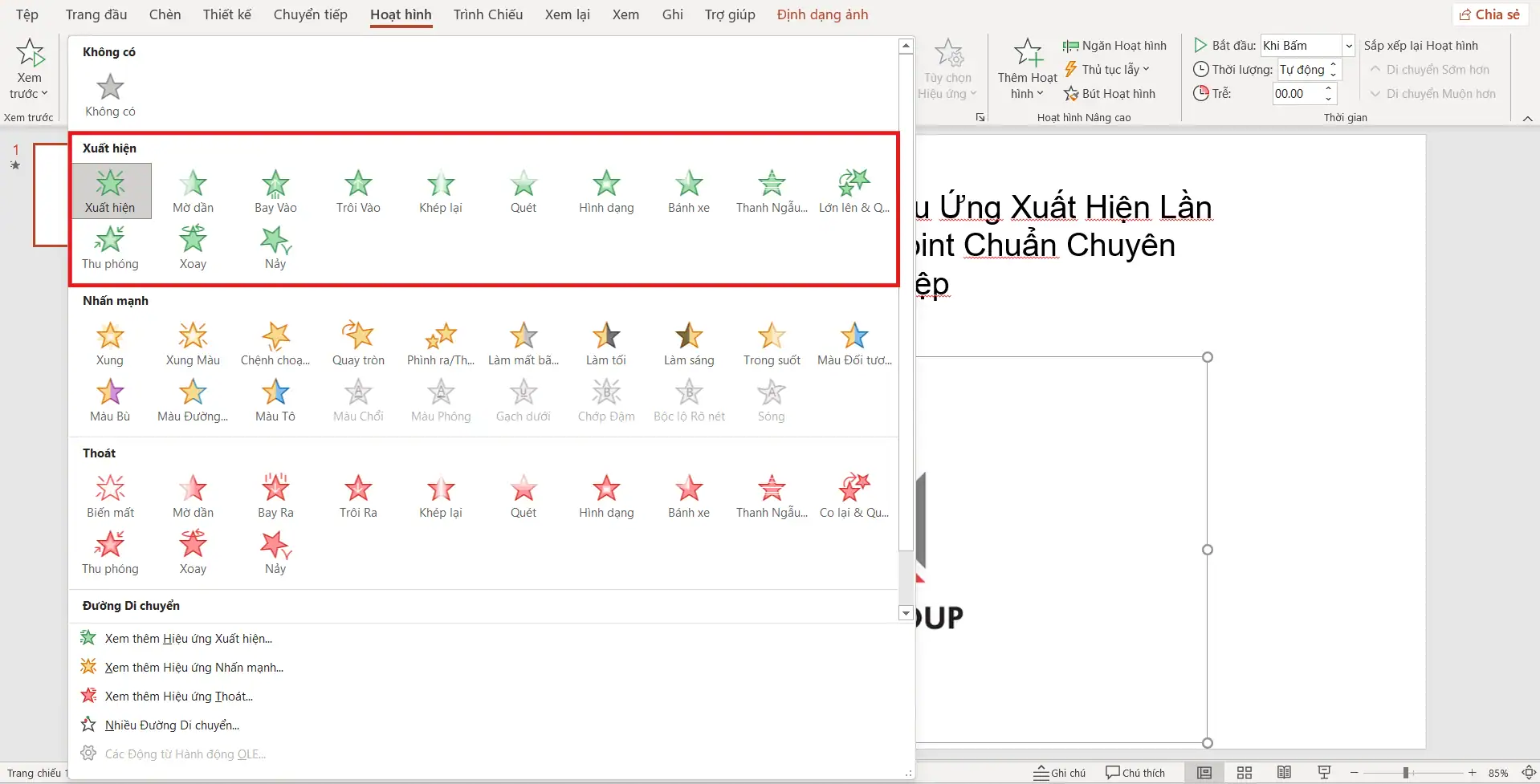Toggle the Ghi chú notes pane
The width and height of the screenshot is (1540, 784).
pyautogui.click(x=1059, y=773)
